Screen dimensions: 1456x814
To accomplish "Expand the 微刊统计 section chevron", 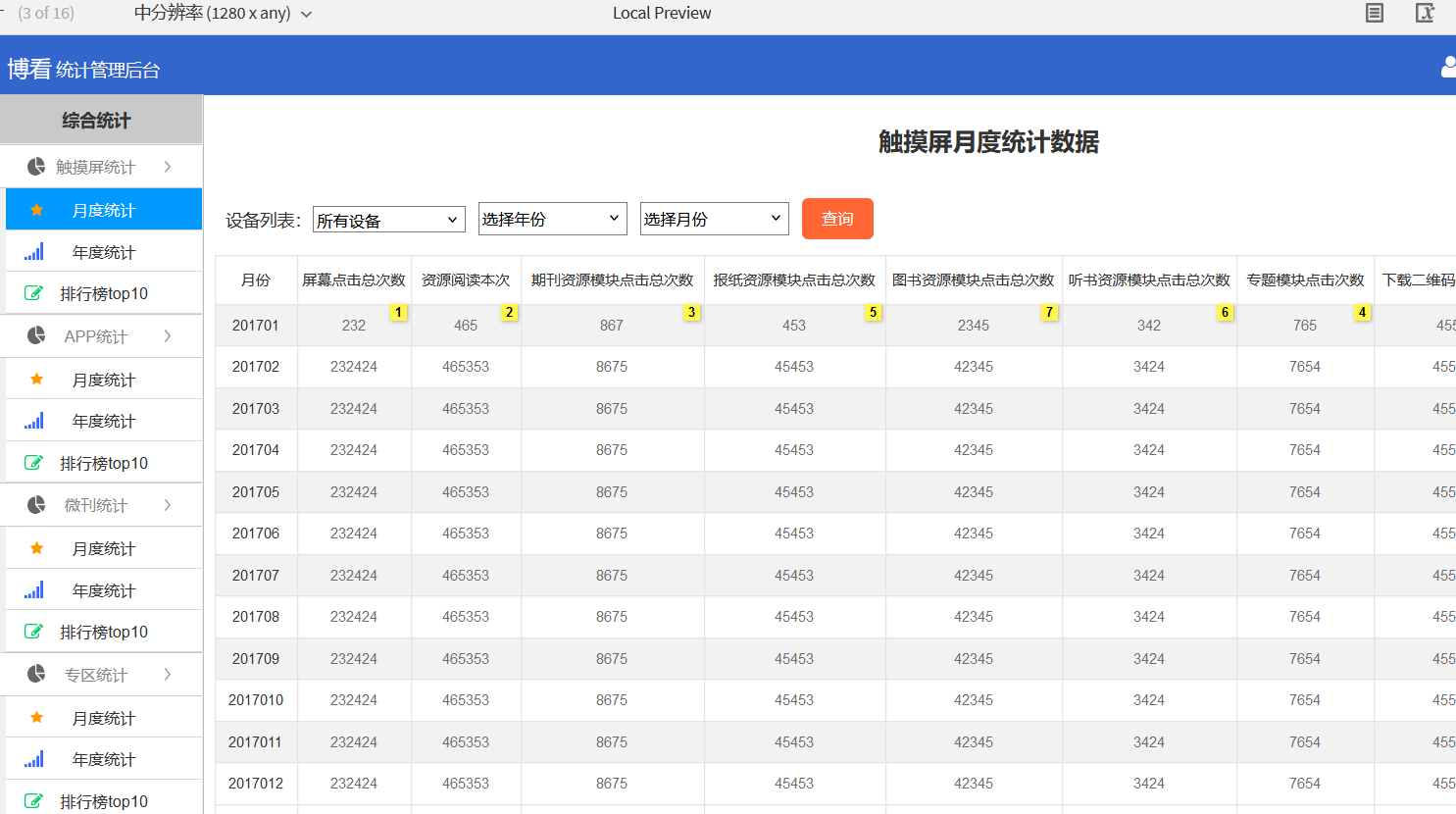I will click(168, 505).
